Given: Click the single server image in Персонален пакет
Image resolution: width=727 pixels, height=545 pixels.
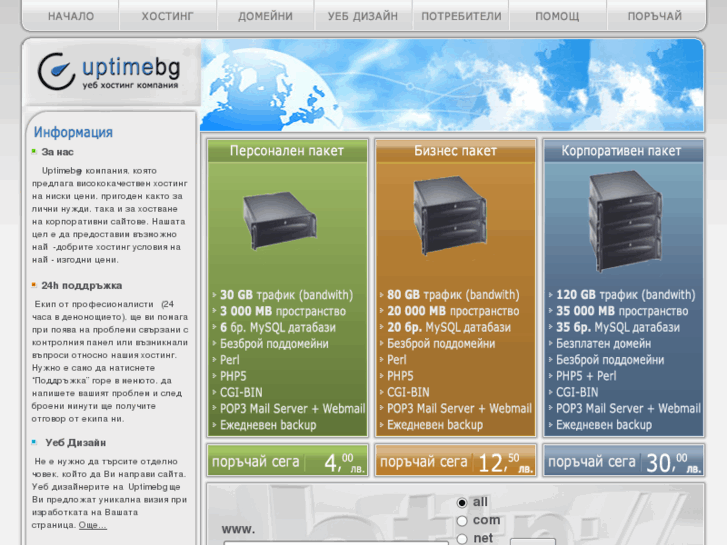Looking at the screenshot, I should coord(280,220).
